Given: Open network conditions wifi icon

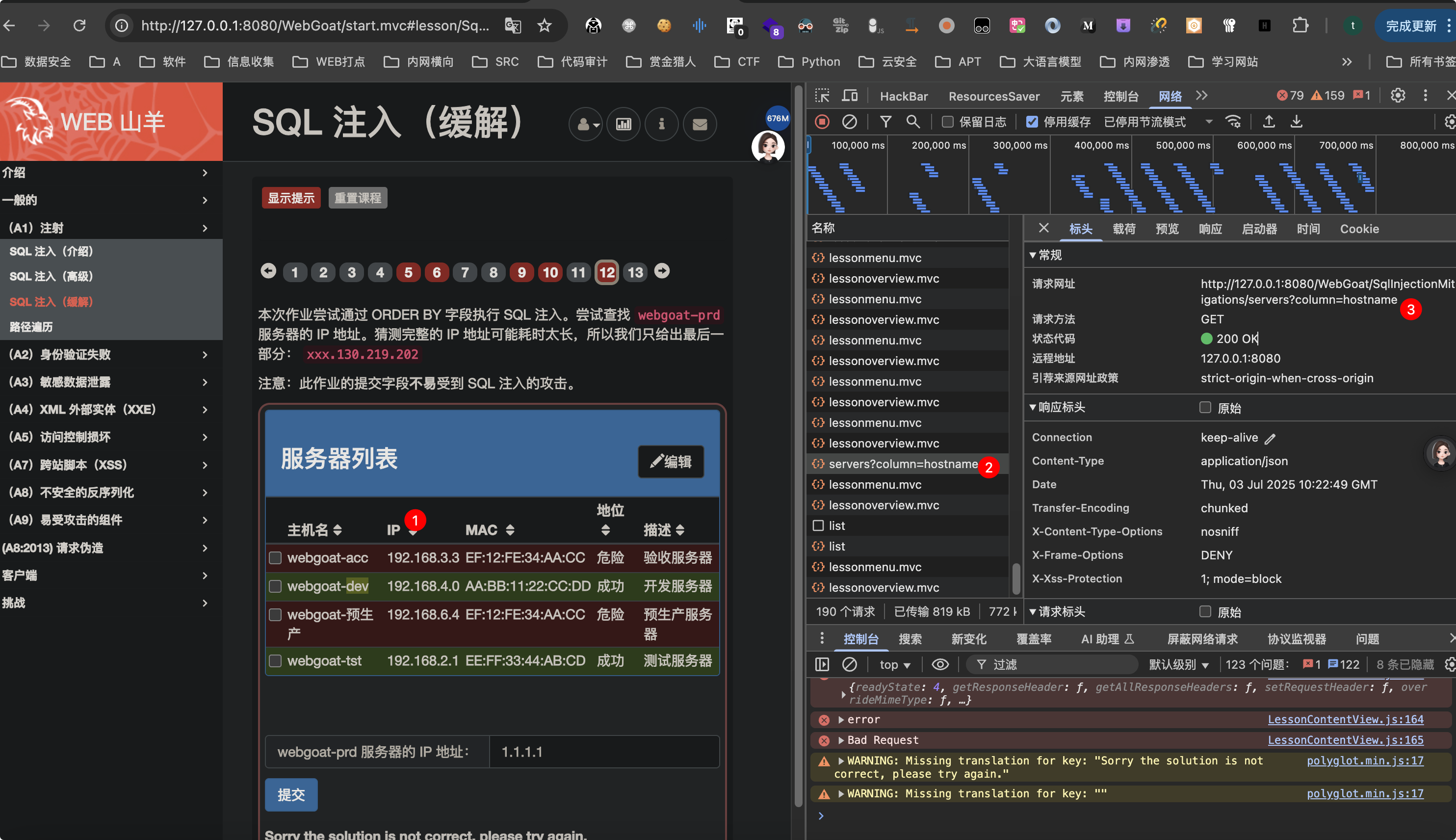Looking at the screenshot, I should click(1233, 122).
